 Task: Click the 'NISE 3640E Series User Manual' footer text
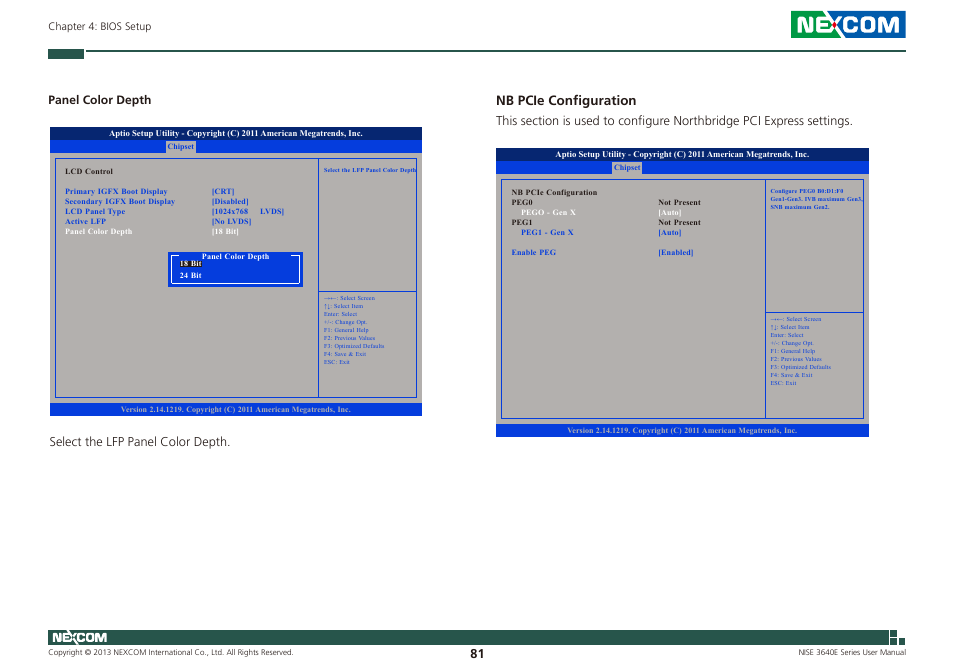click(x=852, y=653)
